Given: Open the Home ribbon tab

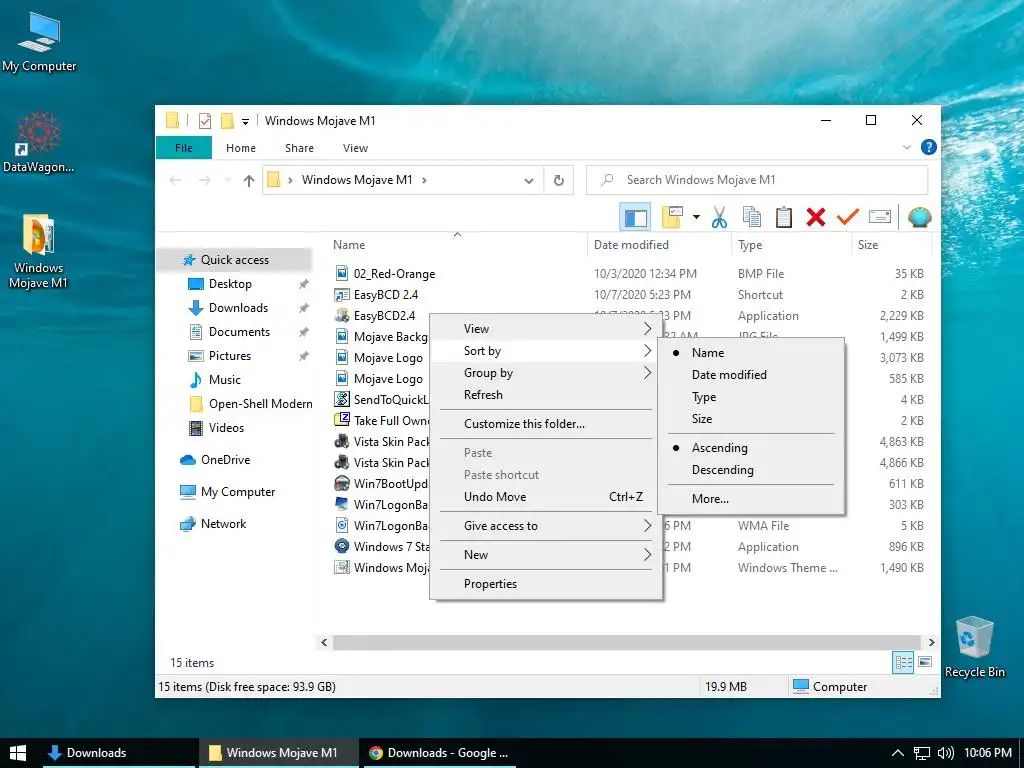Looking at the screenshot, I should (241, 148).
